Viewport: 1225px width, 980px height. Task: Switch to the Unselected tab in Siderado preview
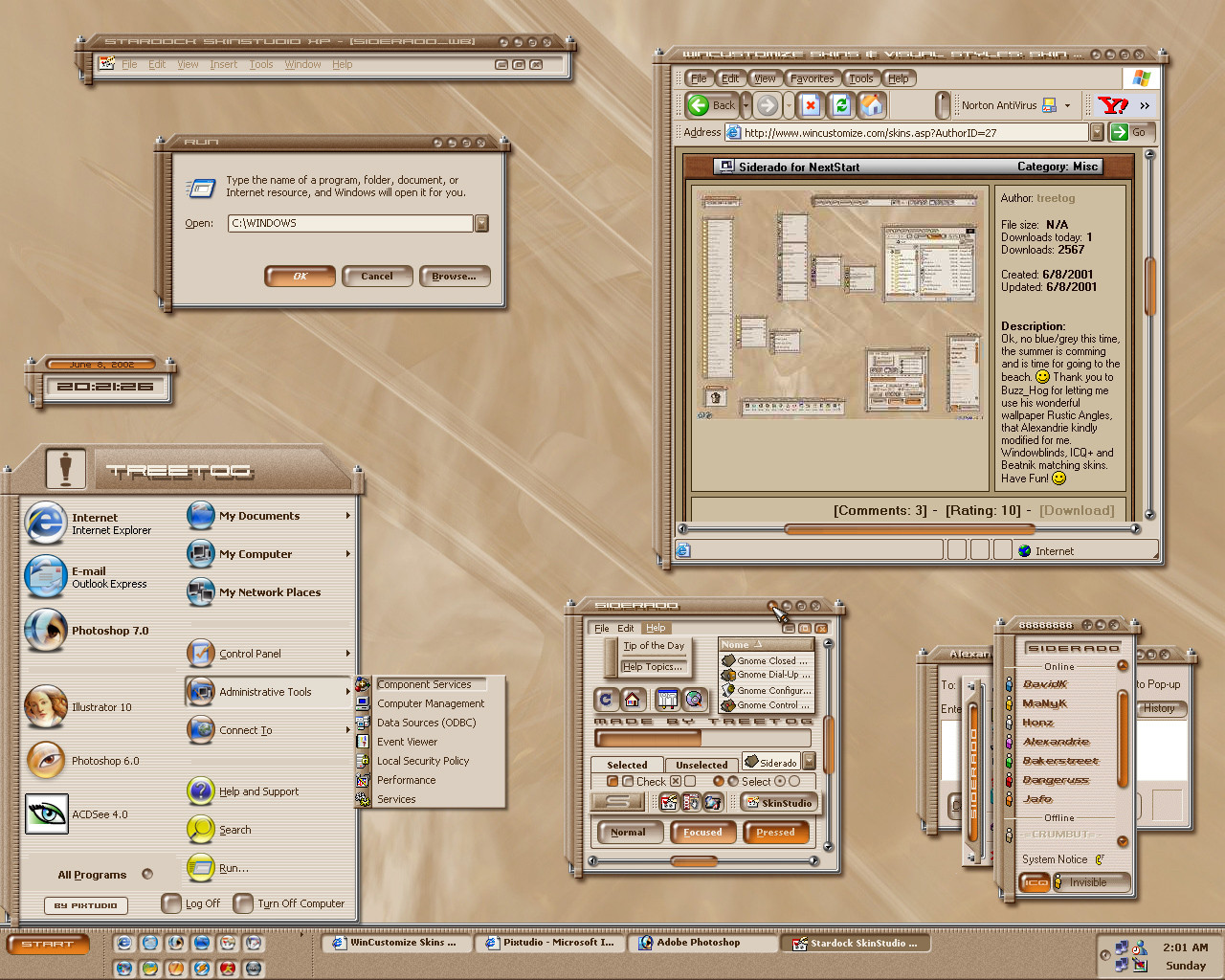point(702,765)
